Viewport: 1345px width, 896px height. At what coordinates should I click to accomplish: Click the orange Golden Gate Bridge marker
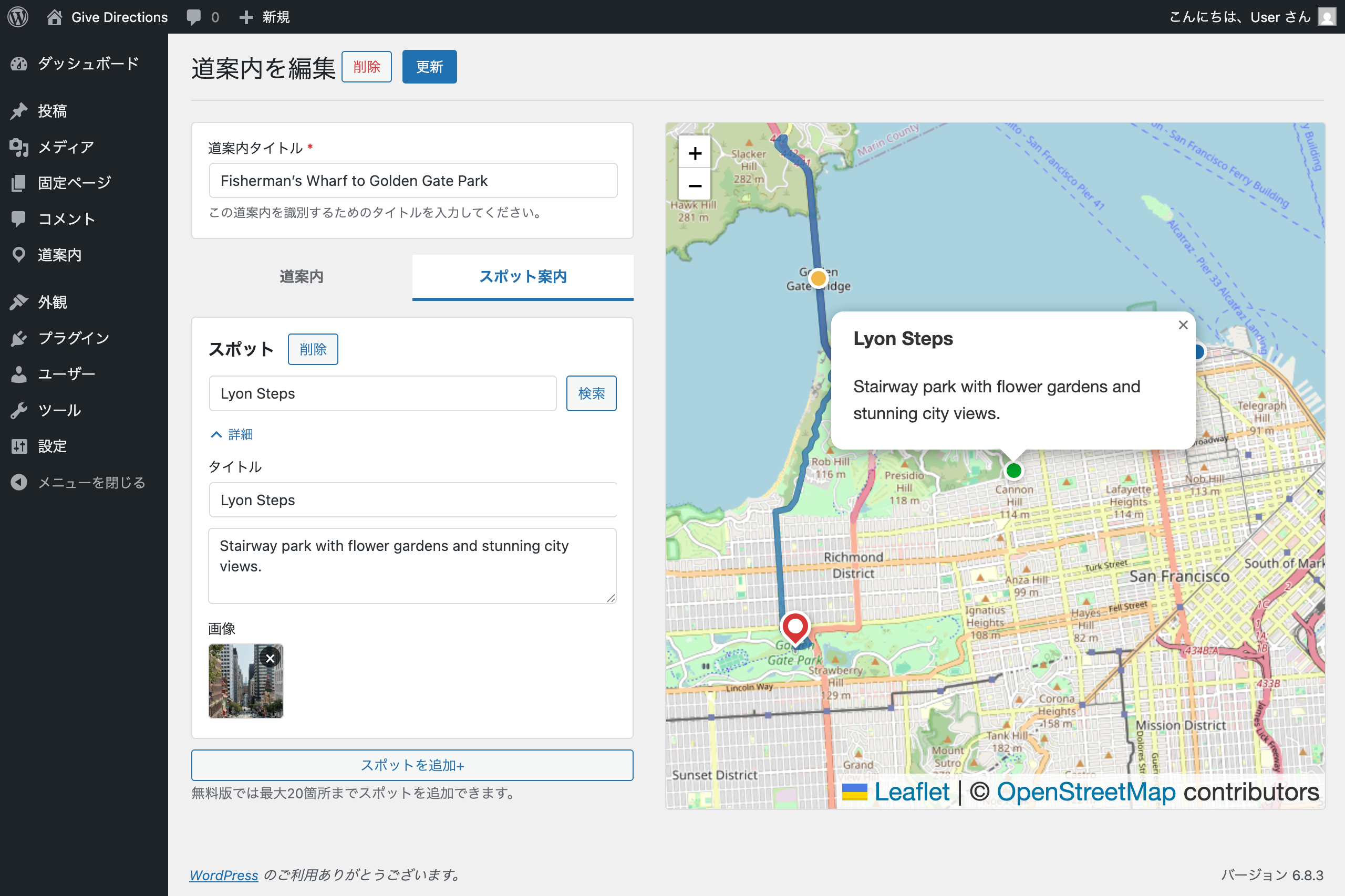[x=818, y=278]
